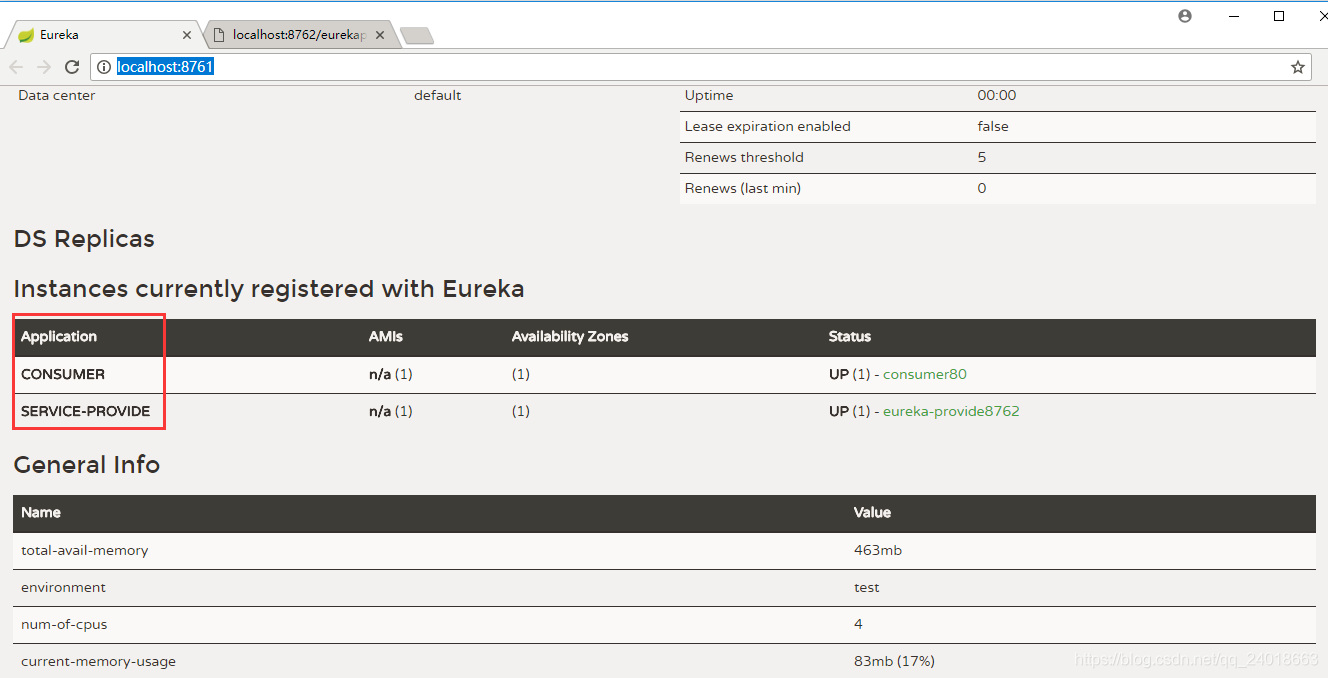
Task: Reload the page with refresh icon
Action: (72, 67)
